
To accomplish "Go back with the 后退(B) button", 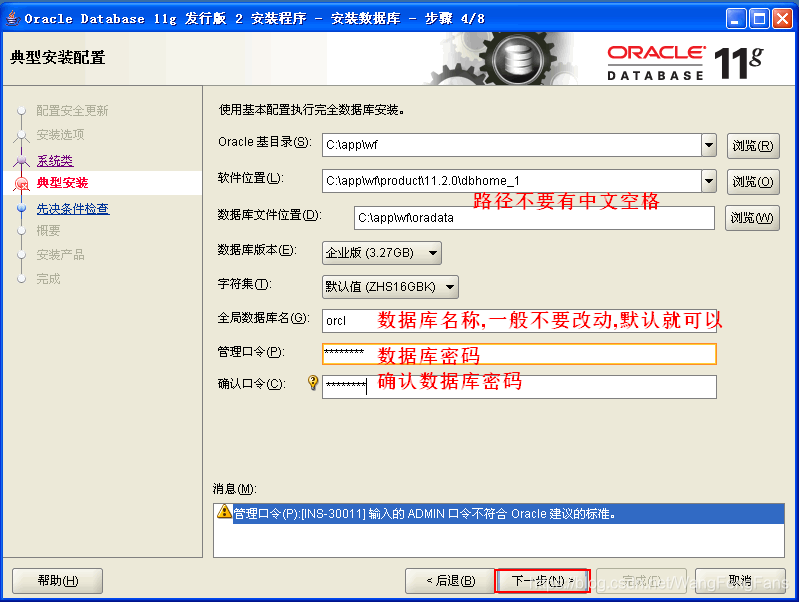I will tap(450, 581).
